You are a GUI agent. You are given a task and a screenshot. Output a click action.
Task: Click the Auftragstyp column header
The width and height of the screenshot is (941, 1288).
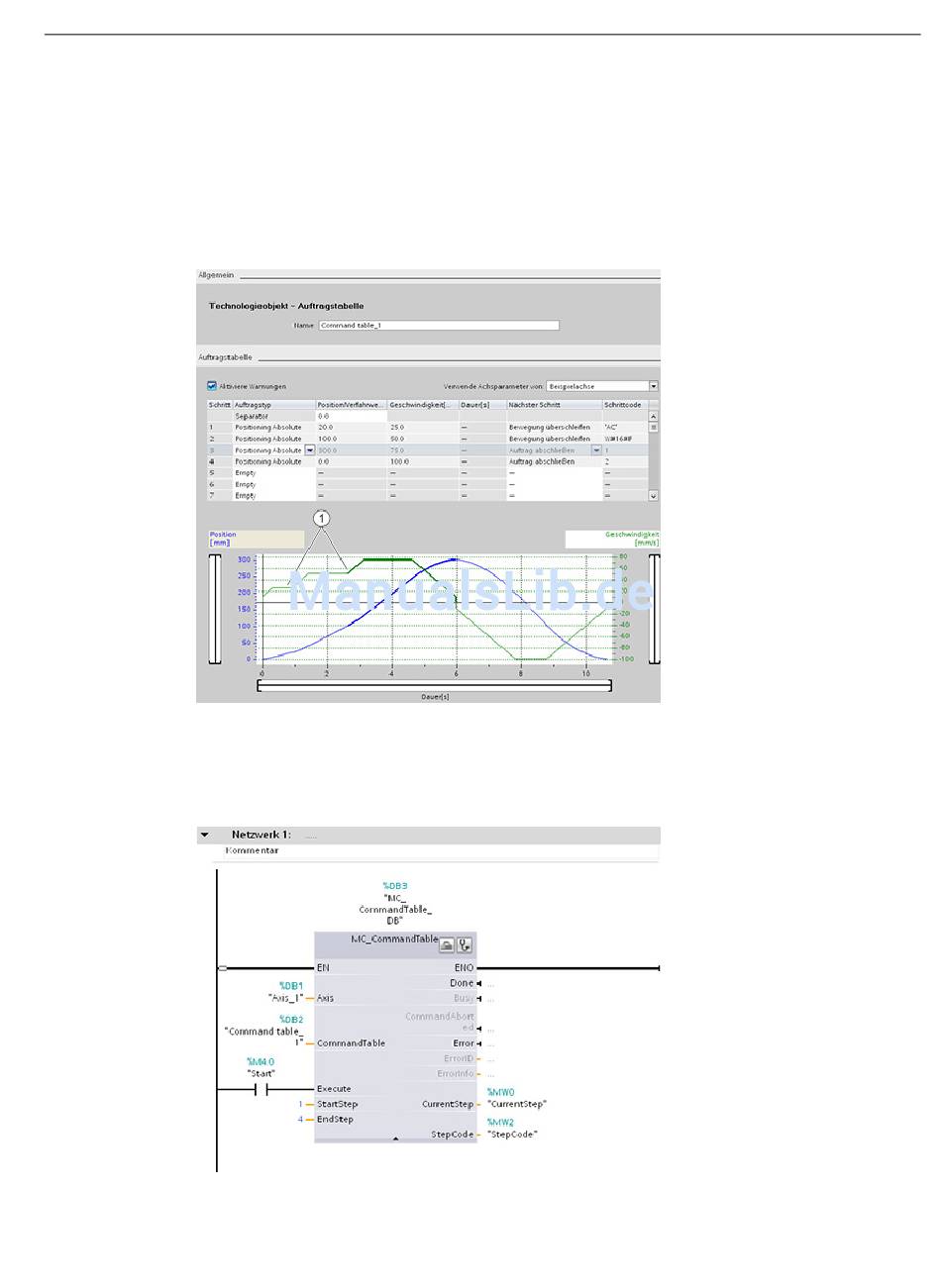tap(273, 405)
